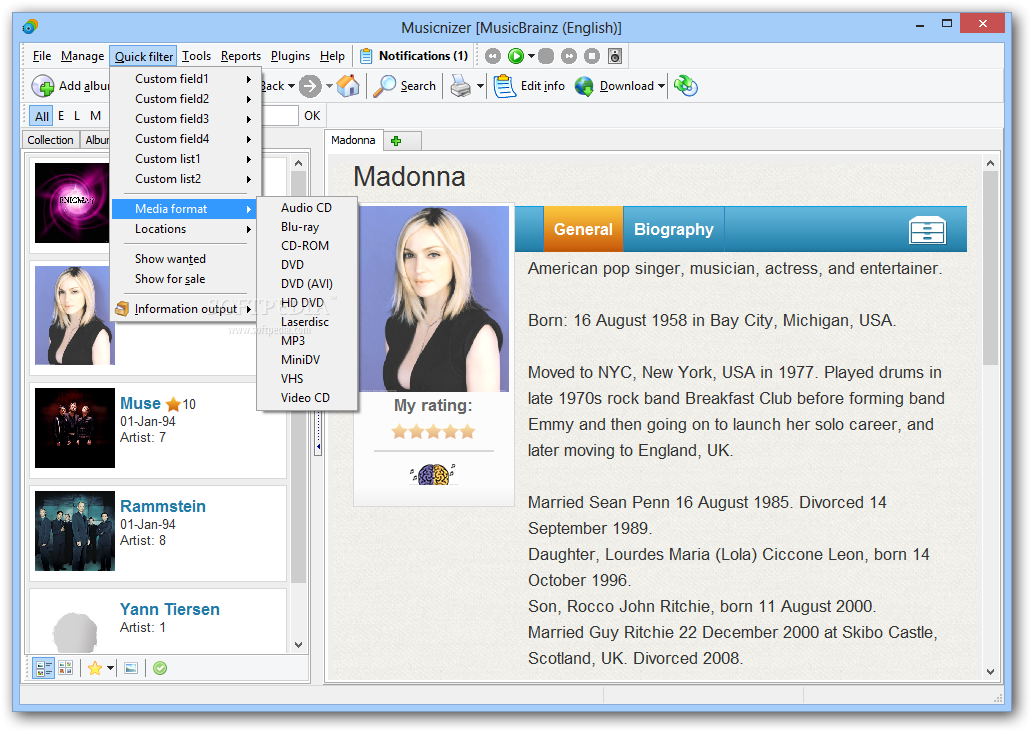The image size is (1032, 732).
Task: Click the Edit info clipboard icon
Action: point(505,86)
